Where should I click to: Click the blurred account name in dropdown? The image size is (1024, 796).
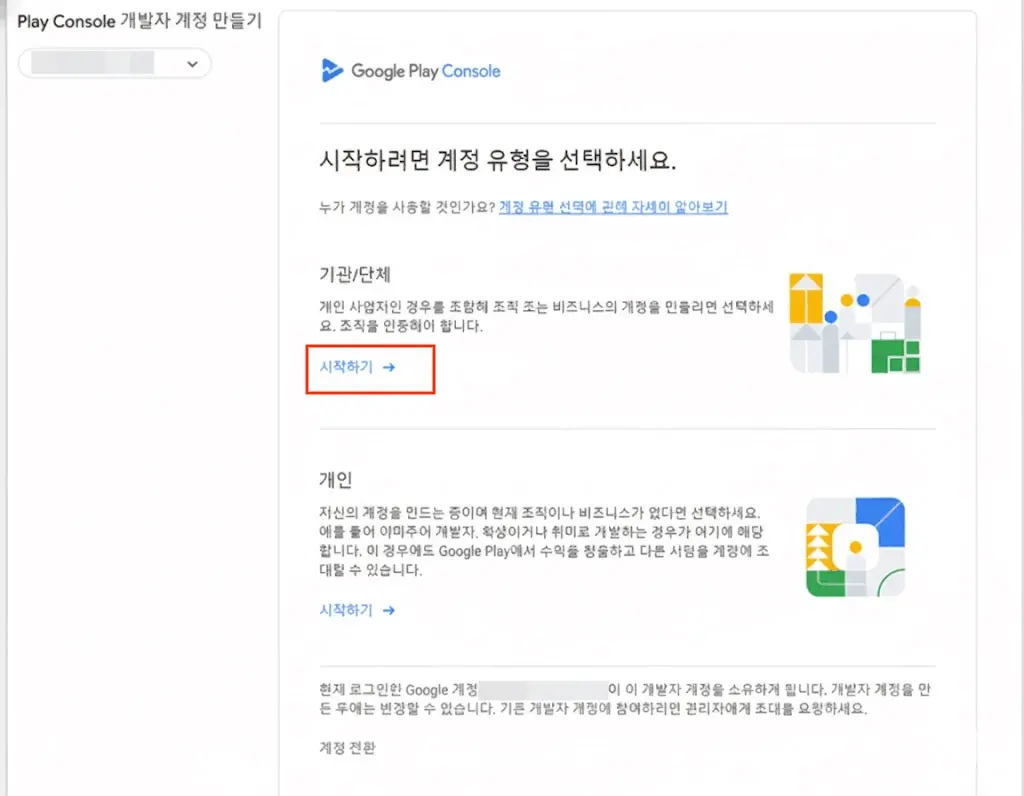[93, 63]
